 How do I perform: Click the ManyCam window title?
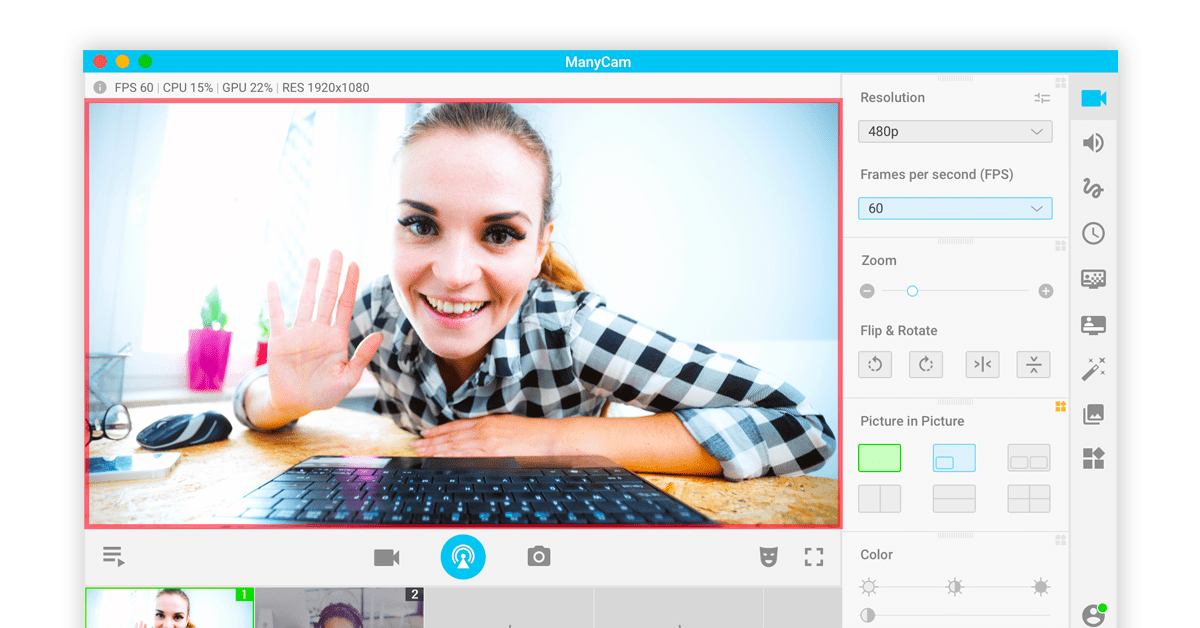coord(598,62)
